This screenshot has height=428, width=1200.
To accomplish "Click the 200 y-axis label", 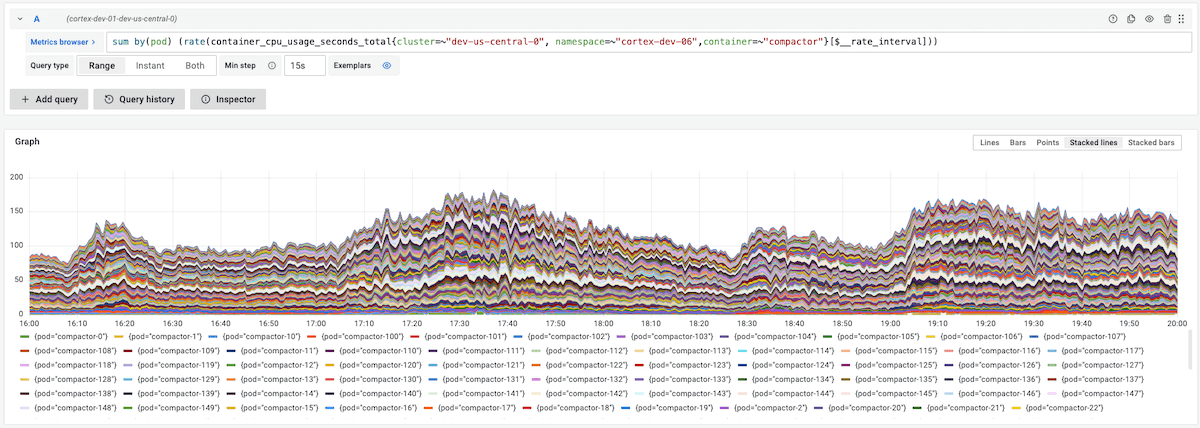I will click(17, 177).
